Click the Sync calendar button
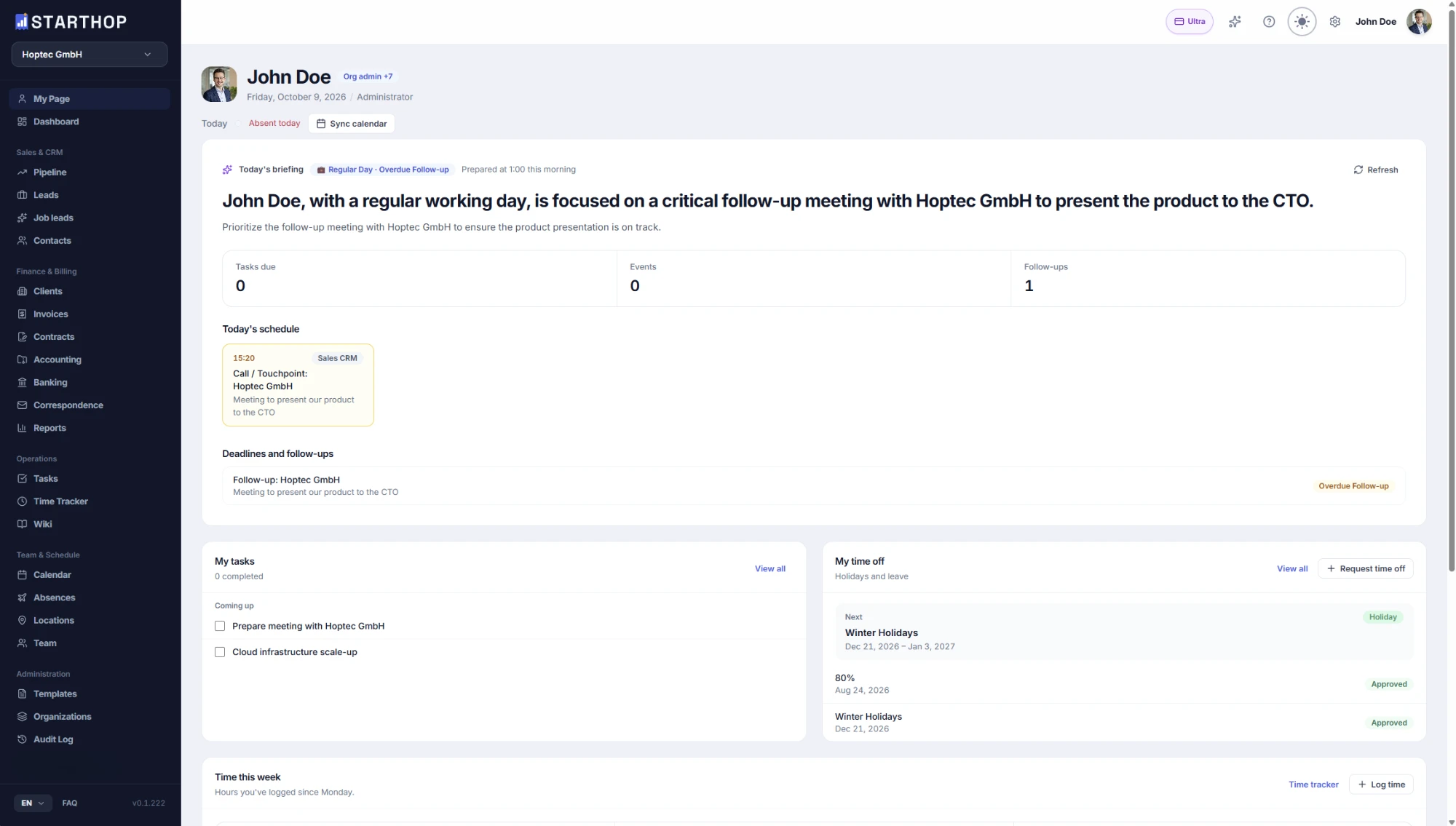Screen dimensions: 1456x826 click(x=352, y=124)
